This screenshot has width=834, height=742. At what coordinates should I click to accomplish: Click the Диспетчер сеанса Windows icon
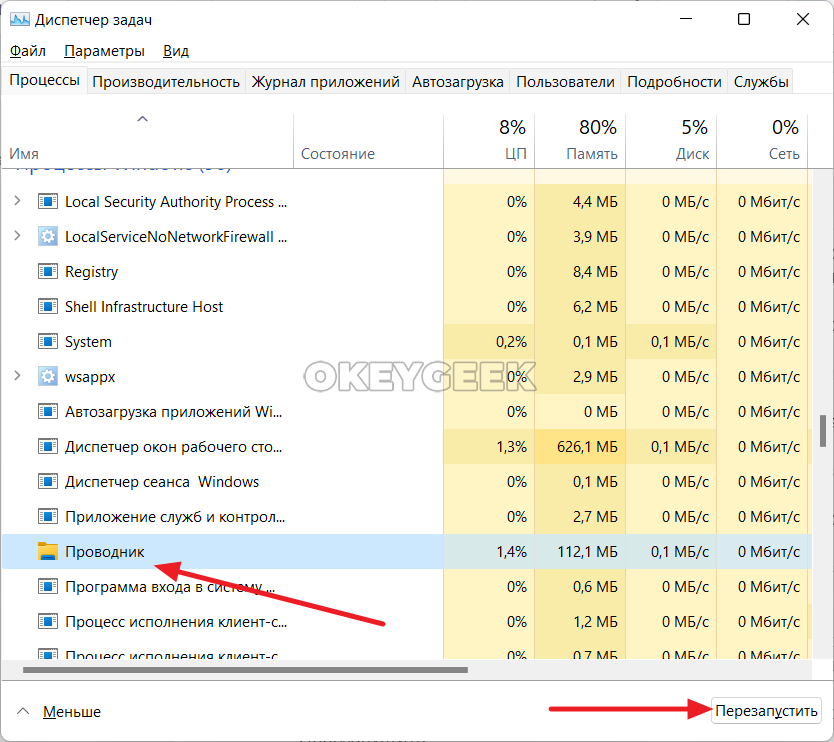[48, 482]
